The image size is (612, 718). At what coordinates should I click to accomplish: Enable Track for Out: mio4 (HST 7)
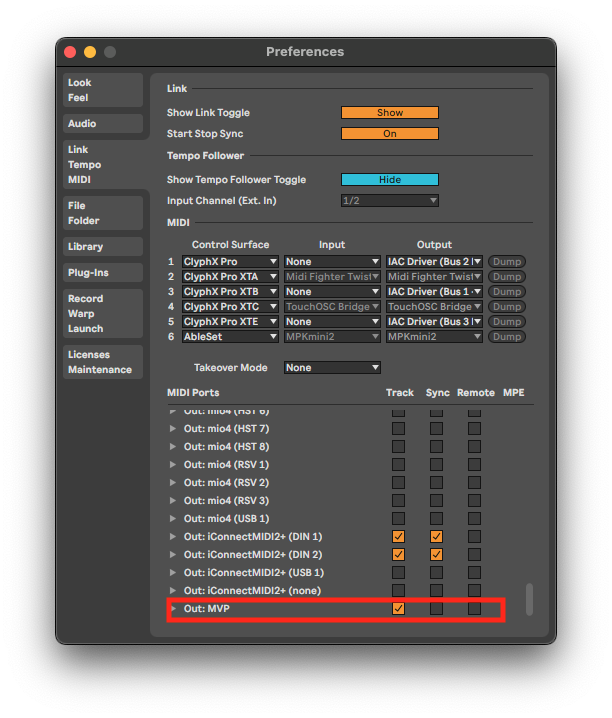pyautogui.click(x=399, y=429)
